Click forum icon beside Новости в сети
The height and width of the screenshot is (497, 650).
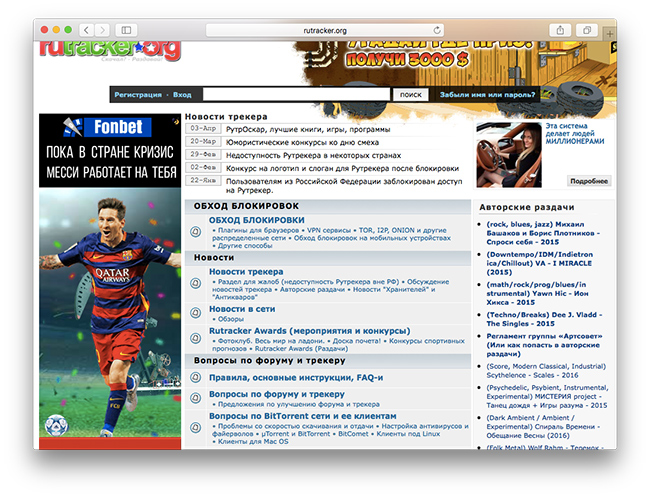196,313
